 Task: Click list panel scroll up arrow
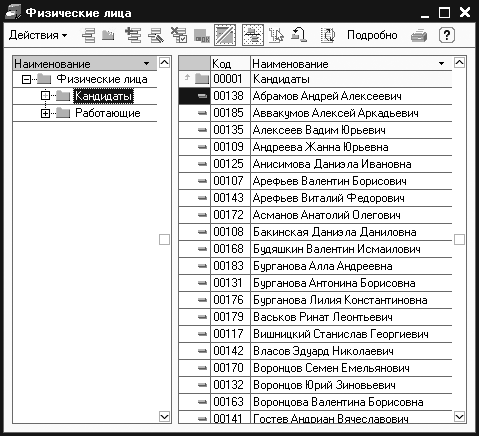point(459,63)
